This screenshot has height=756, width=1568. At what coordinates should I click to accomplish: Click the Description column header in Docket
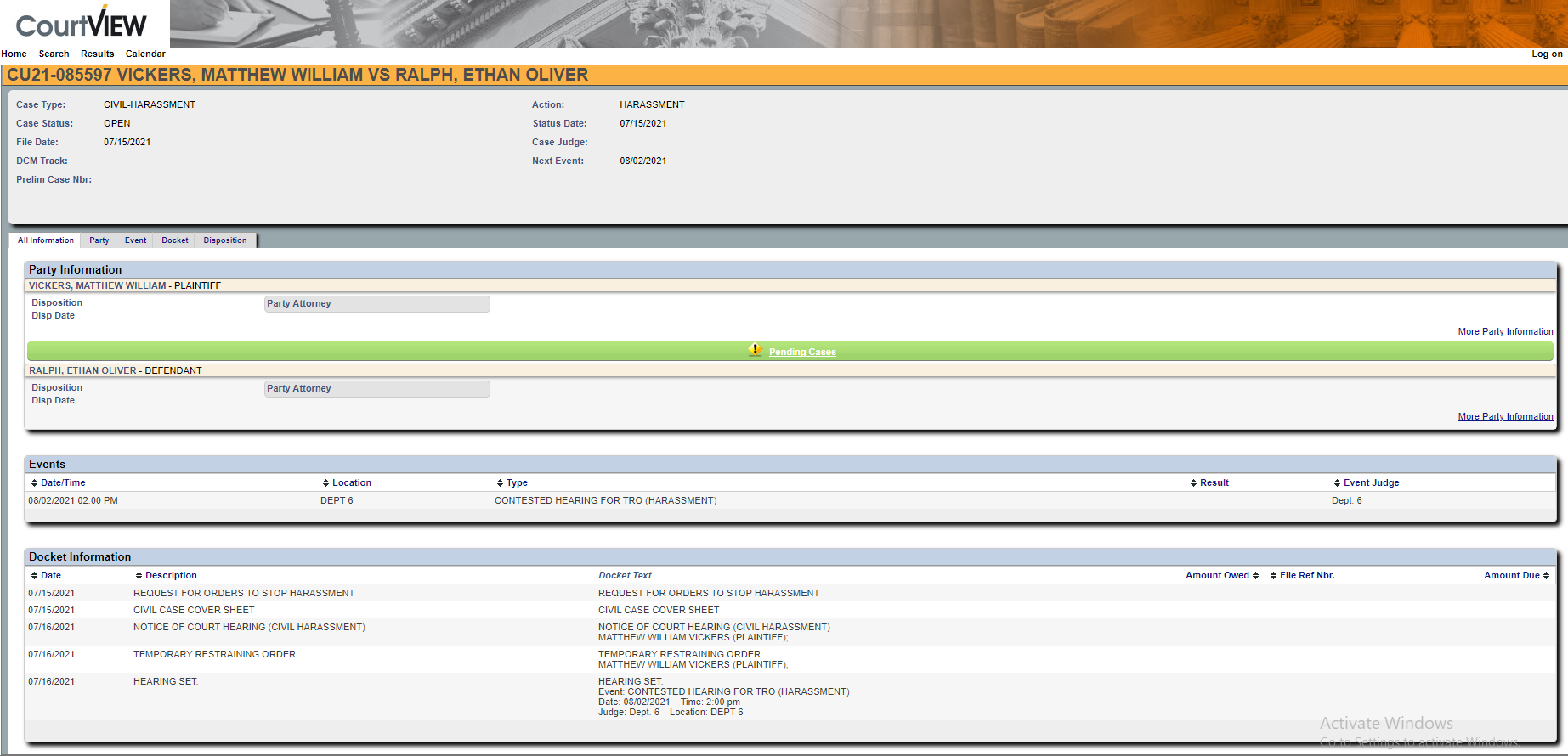(x=171, y=576)
